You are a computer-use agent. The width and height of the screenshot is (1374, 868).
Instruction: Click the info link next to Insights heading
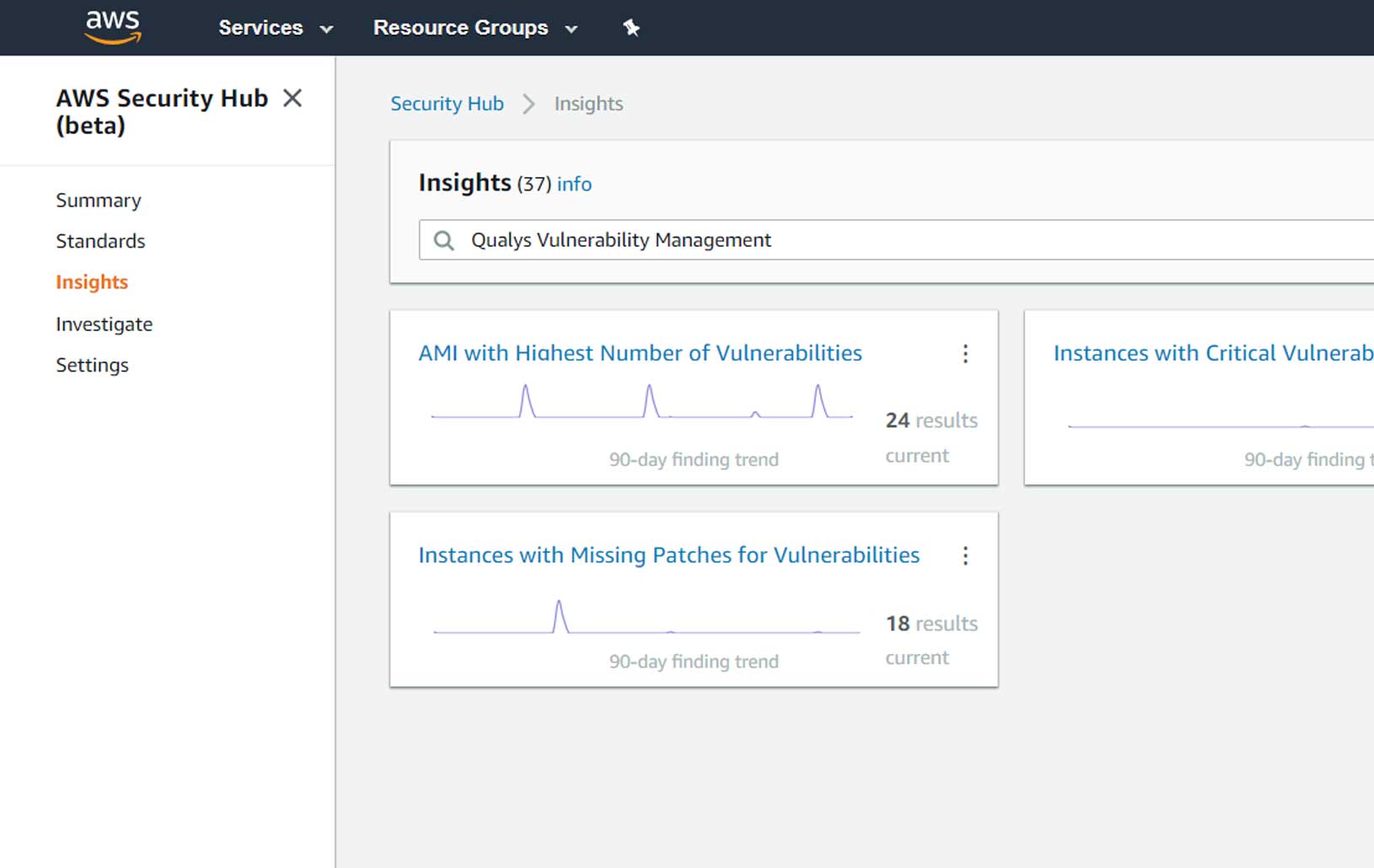pyautogui.click(x=573, y=184)
